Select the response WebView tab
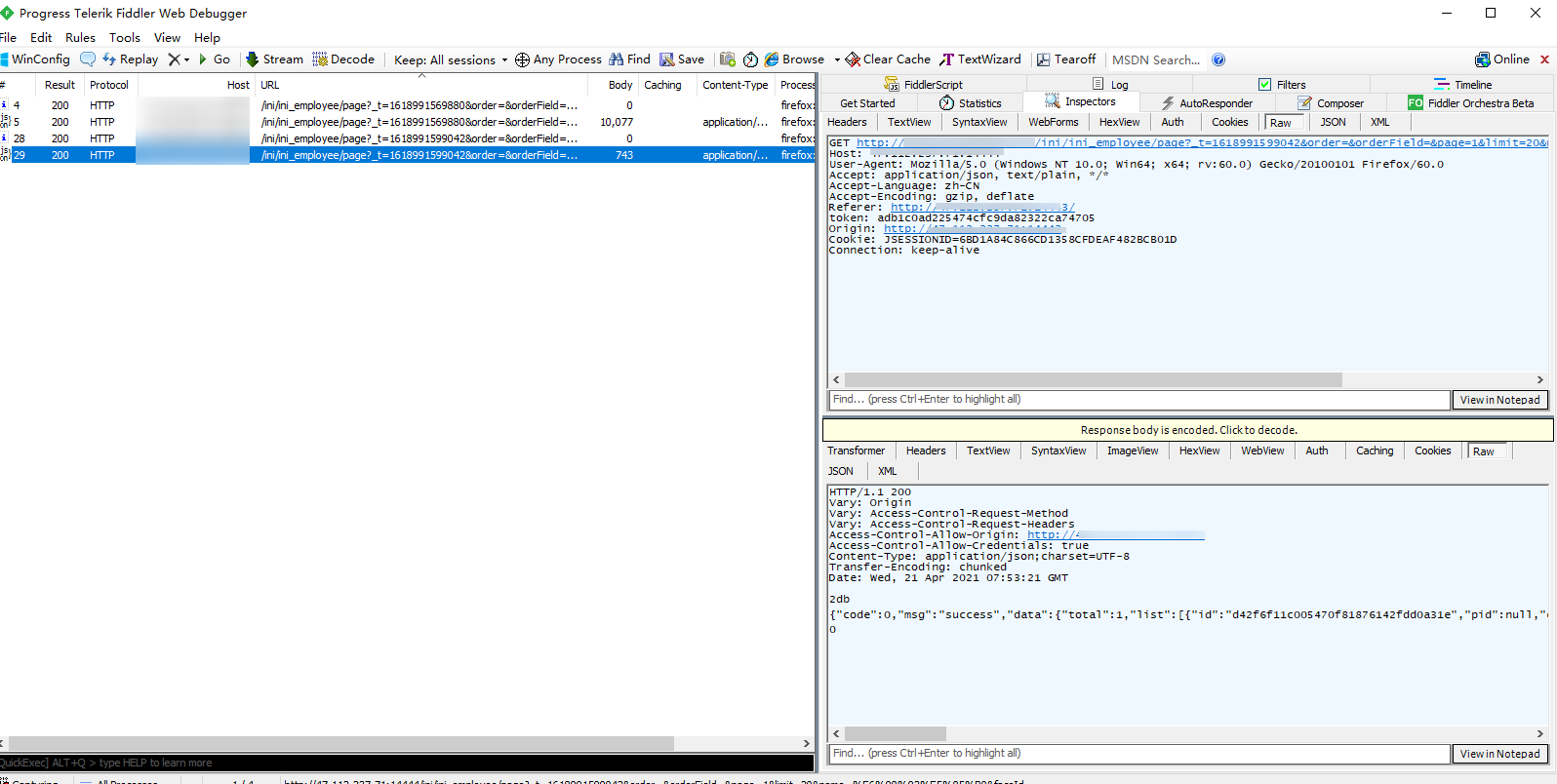The image size is (1557, 784). pyautogui.click(x=1262, y=451)
